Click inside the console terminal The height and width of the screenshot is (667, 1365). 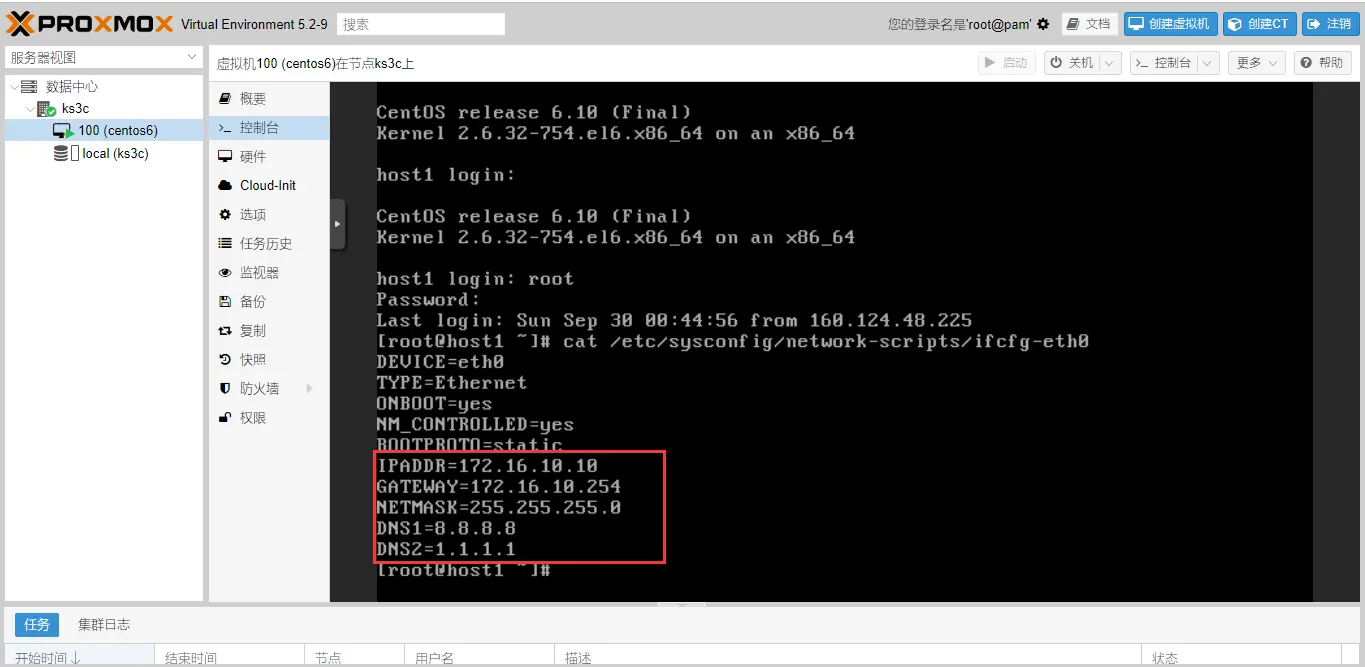point(843,342)
